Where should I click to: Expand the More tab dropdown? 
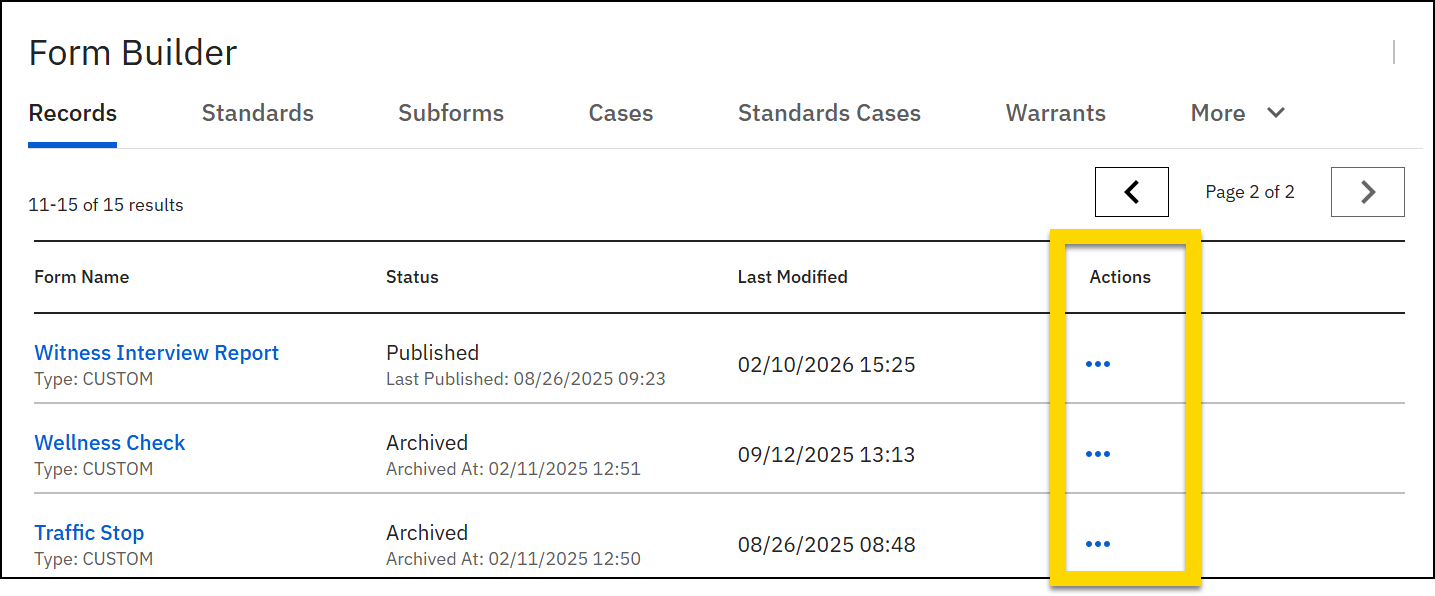point(1237,113)
